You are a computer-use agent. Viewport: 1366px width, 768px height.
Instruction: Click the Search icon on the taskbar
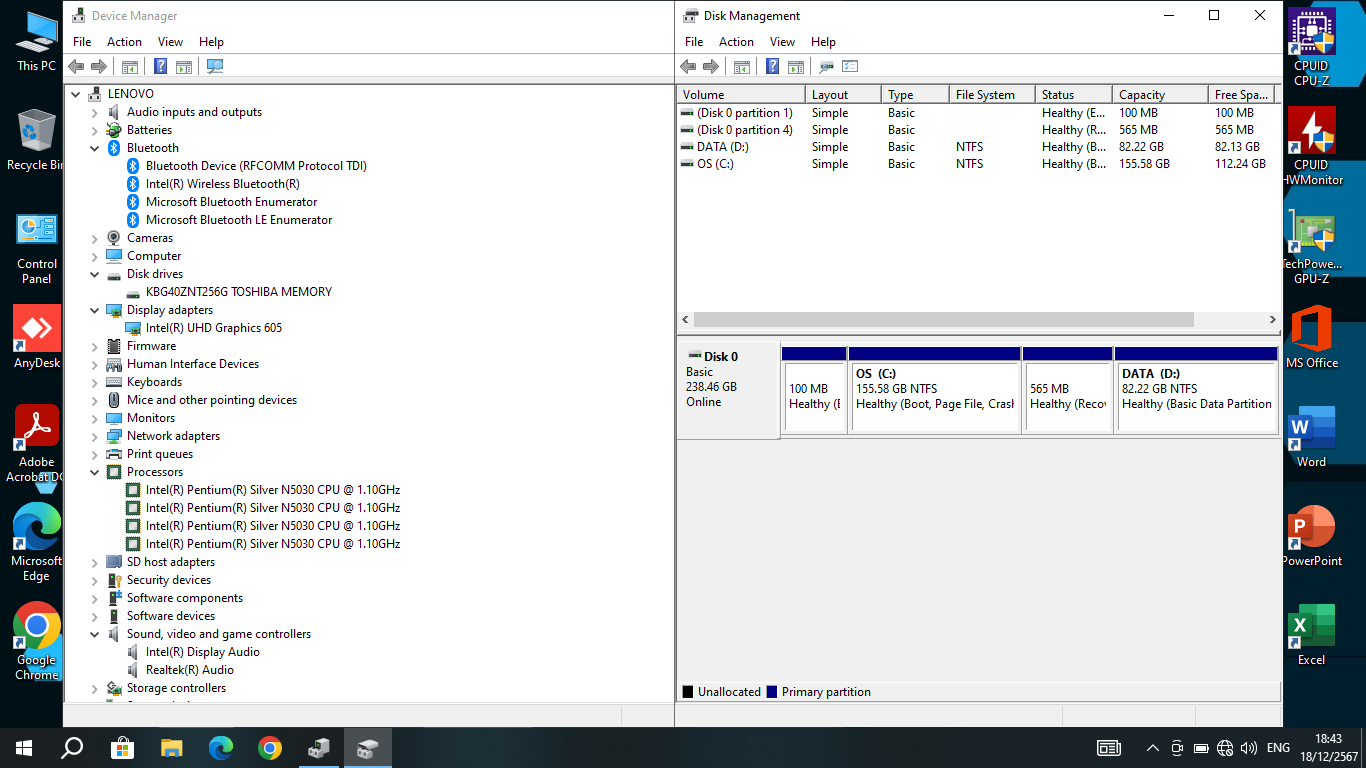(72, 747)
